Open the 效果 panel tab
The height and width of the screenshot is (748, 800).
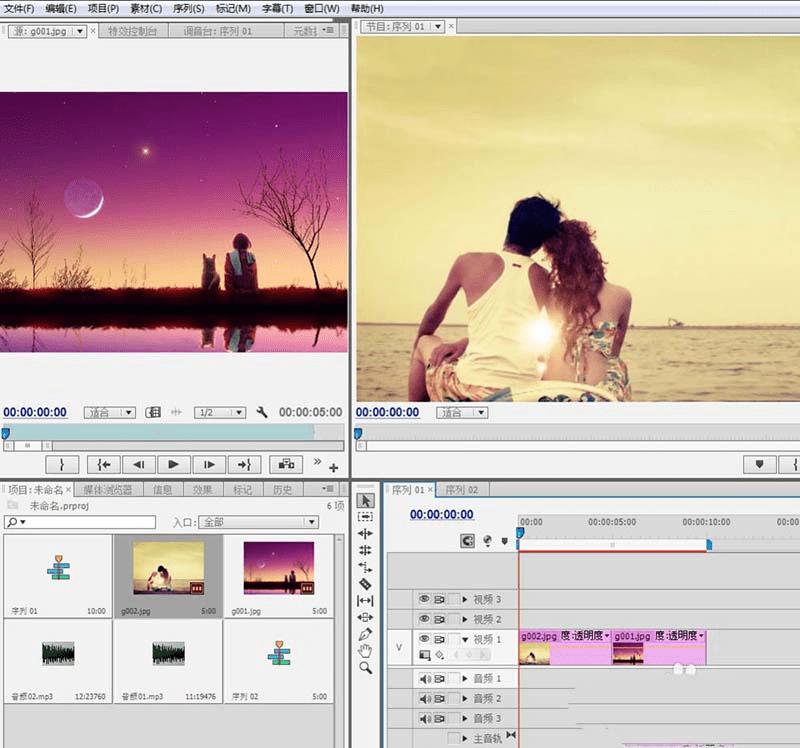coord(202,490)
